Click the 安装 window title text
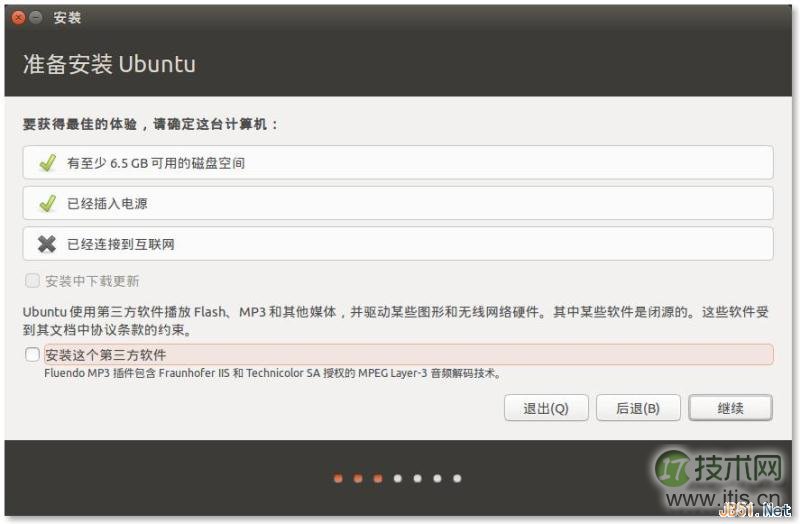Screen dimensions: 800x524 pos(67,18)
